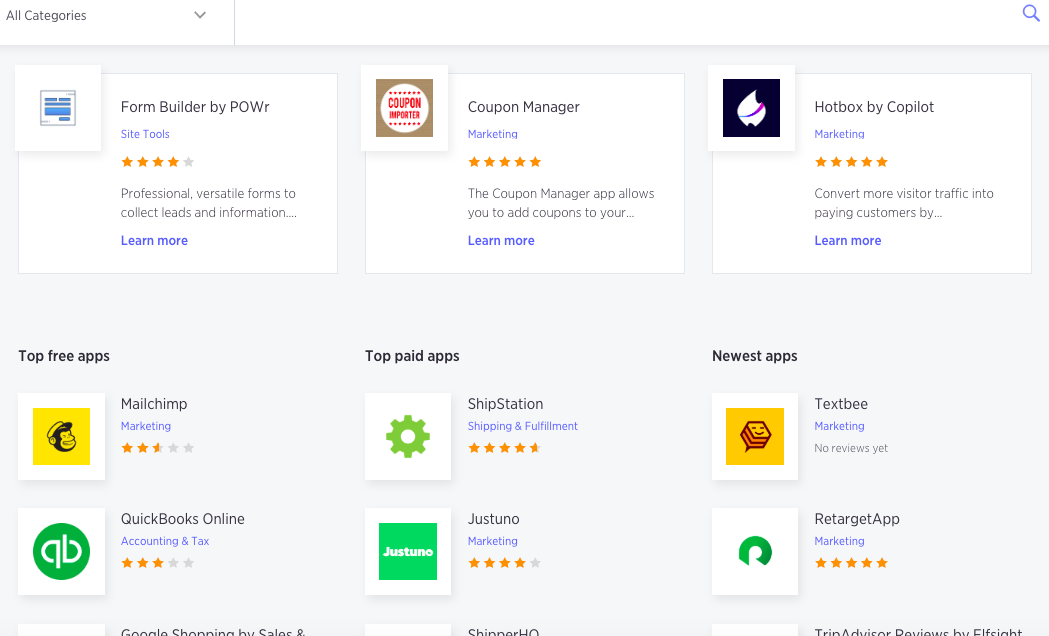1049x636 pixels.
Task: Click the Mailchimp app icon
Action: pos(62,437)
